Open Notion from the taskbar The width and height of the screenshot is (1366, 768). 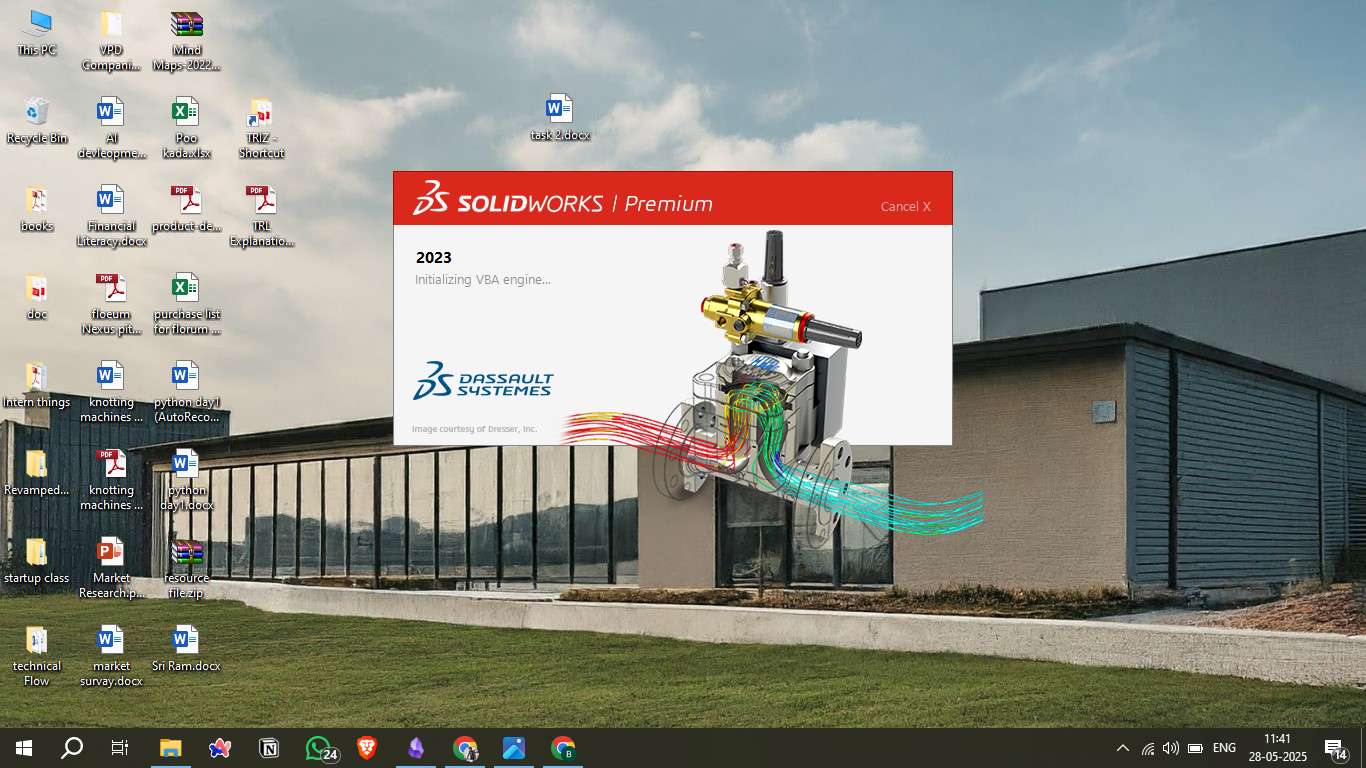(269, 748)
